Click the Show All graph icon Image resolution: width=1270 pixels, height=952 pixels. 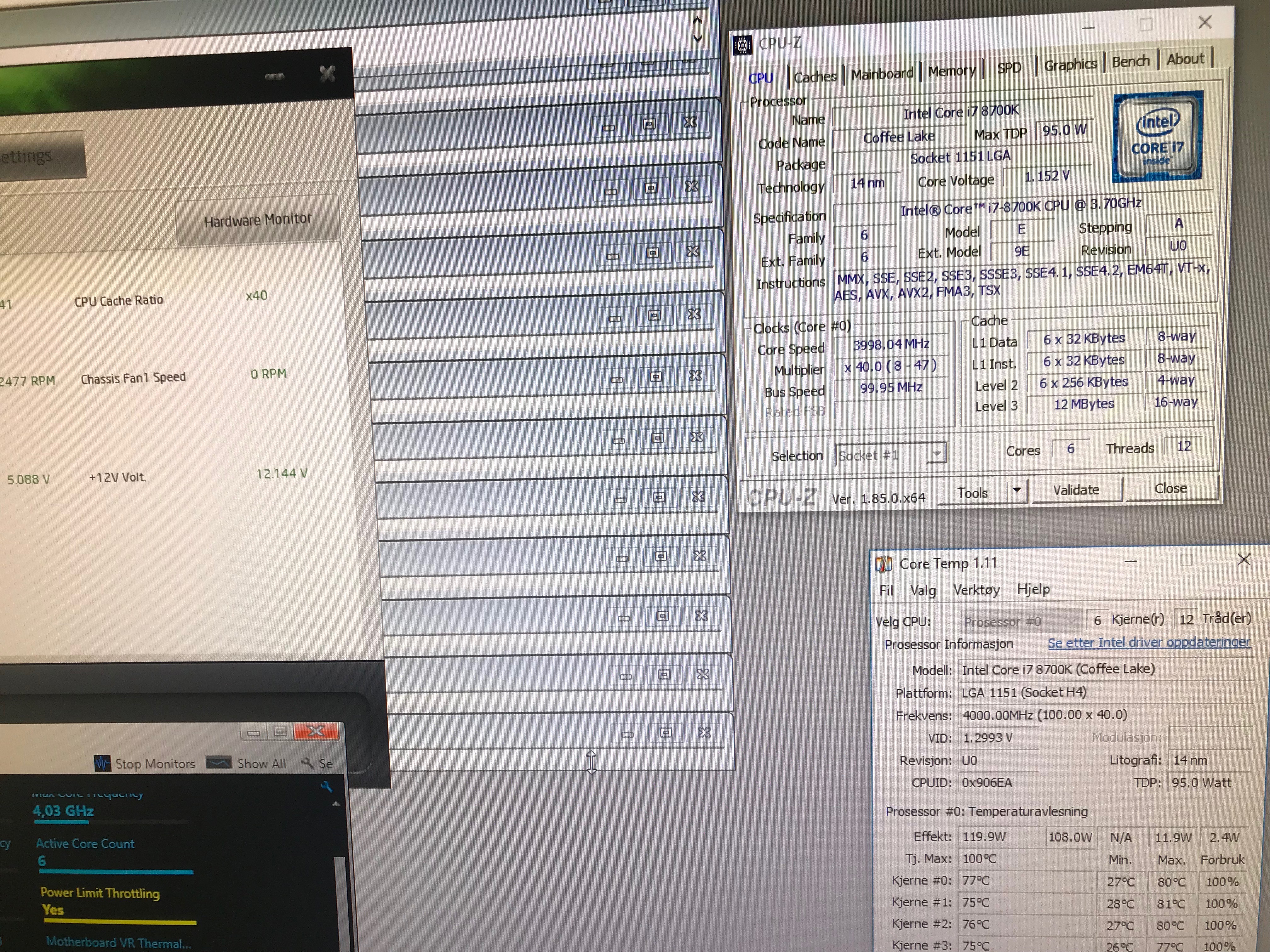pyautogui.click(x=219, y=763)
